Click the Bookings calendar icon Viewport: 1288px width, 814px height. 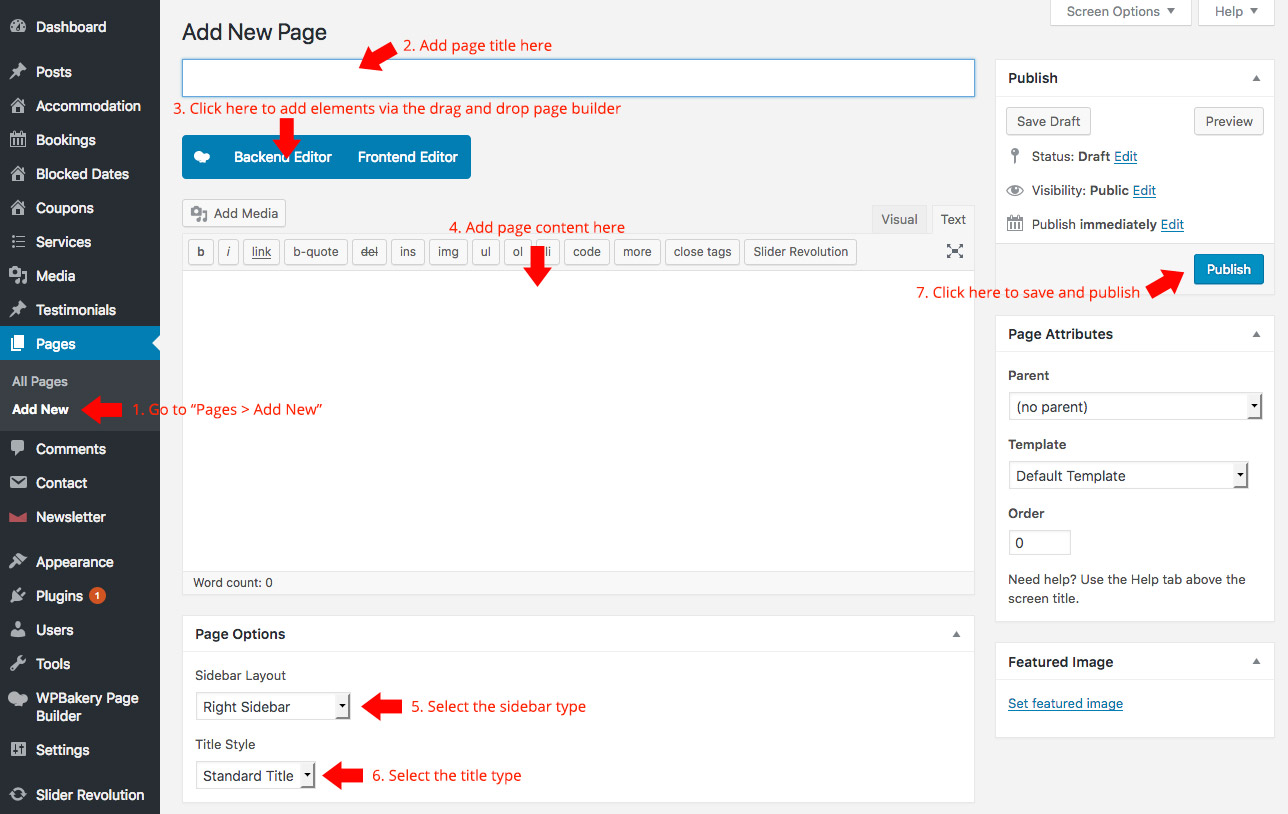(17, 140)
